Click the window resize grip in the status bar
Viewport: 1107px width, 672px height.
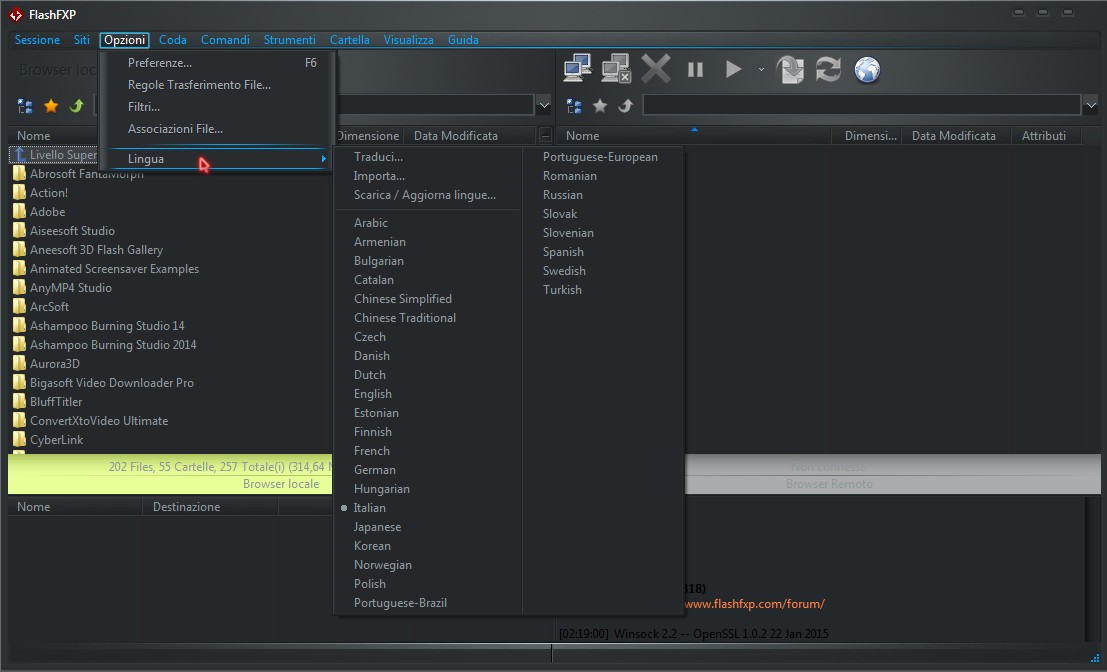pyautogui.click(x=1095, y=658)
